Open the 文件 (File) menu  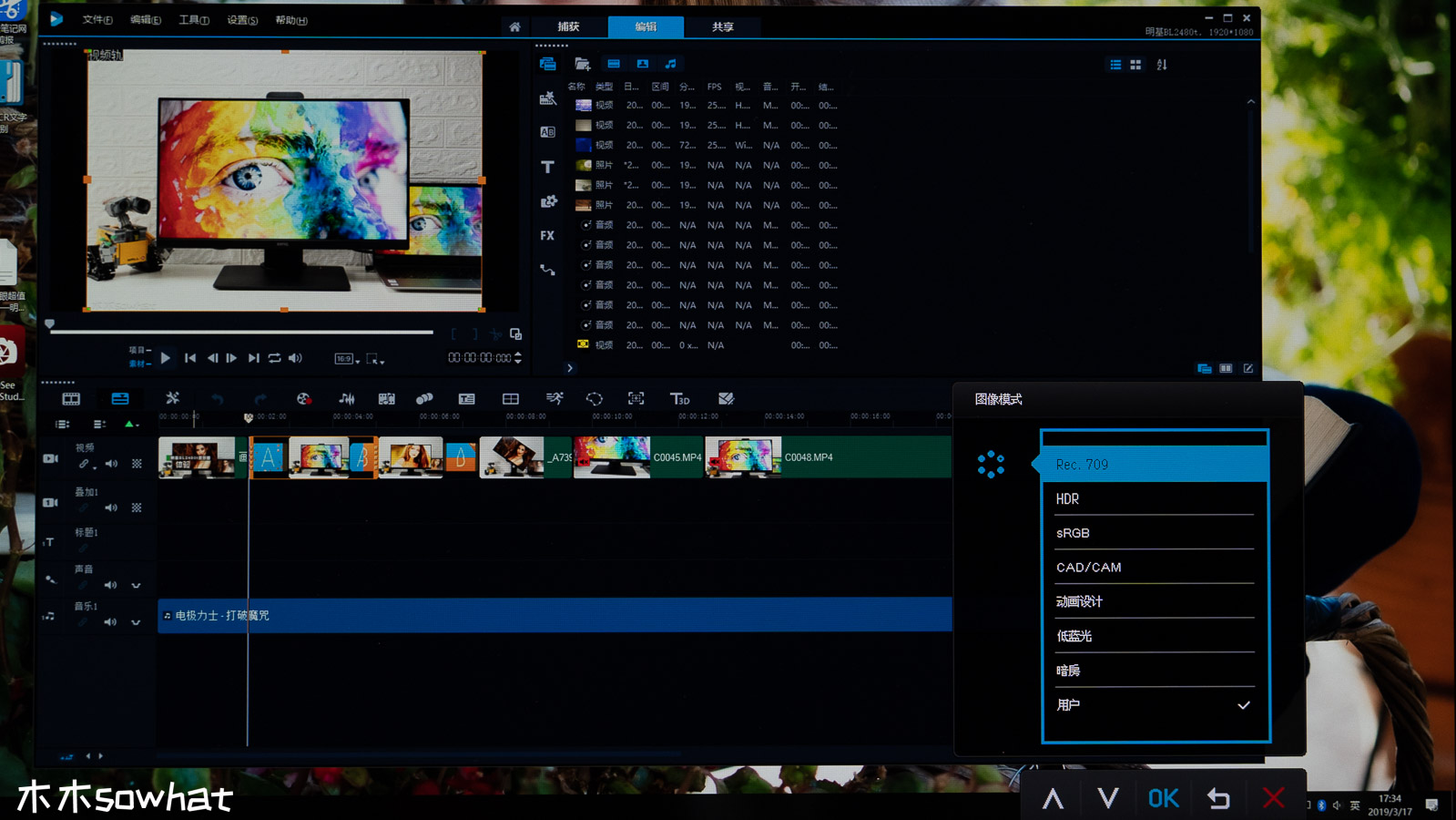coord(97,20)
